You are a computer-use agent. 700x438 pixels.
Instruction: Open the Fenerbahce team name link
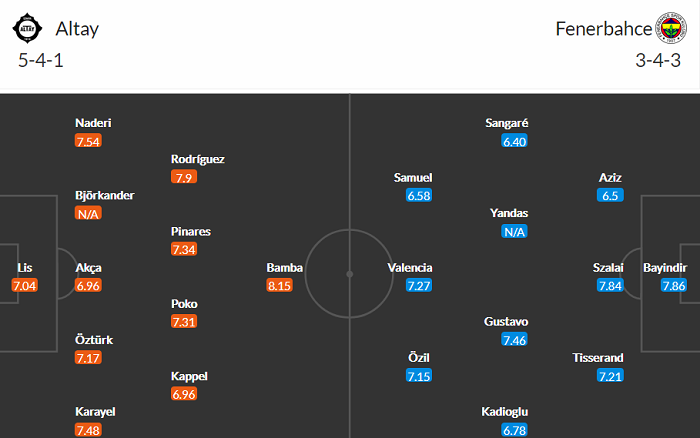pyautogui.click(x=602, y=29)
